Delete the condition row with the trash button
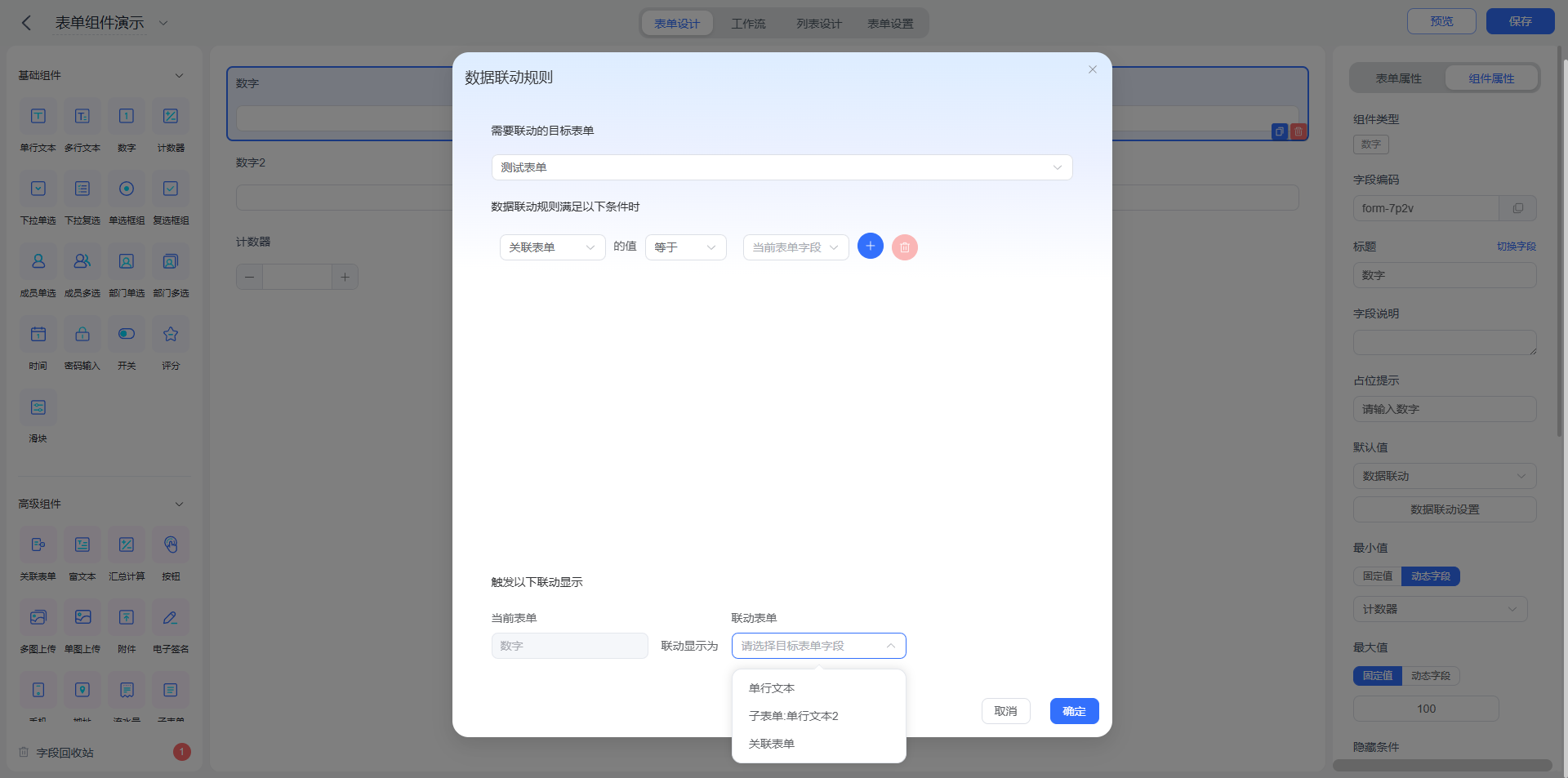 point(905,247)
